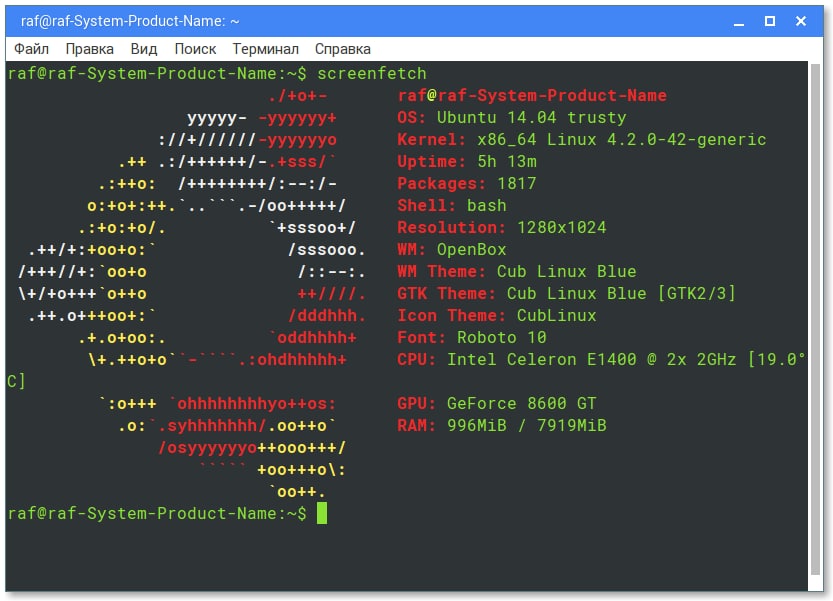Click 'WM: OpenBox' line
Image resolution: width=833 pixels, height=601 pixels.
tap(452, 249)
